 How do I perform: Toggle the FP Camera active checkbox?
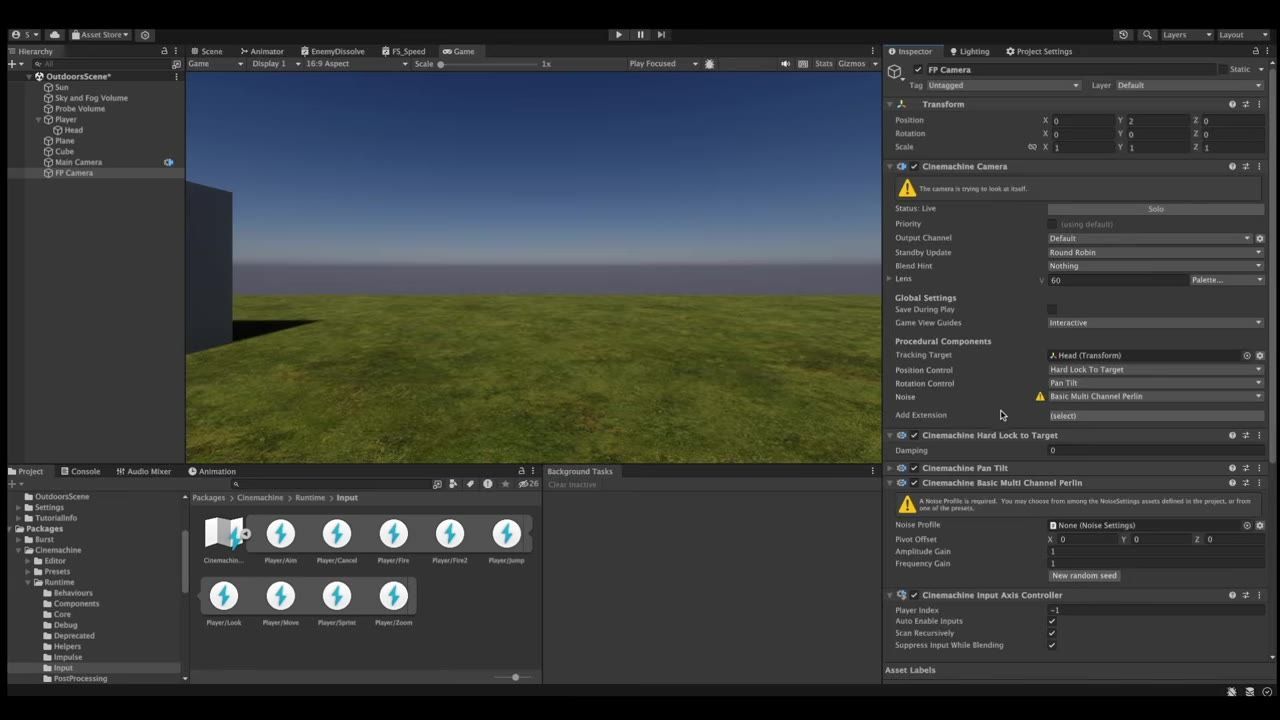(x=919, y=70)
